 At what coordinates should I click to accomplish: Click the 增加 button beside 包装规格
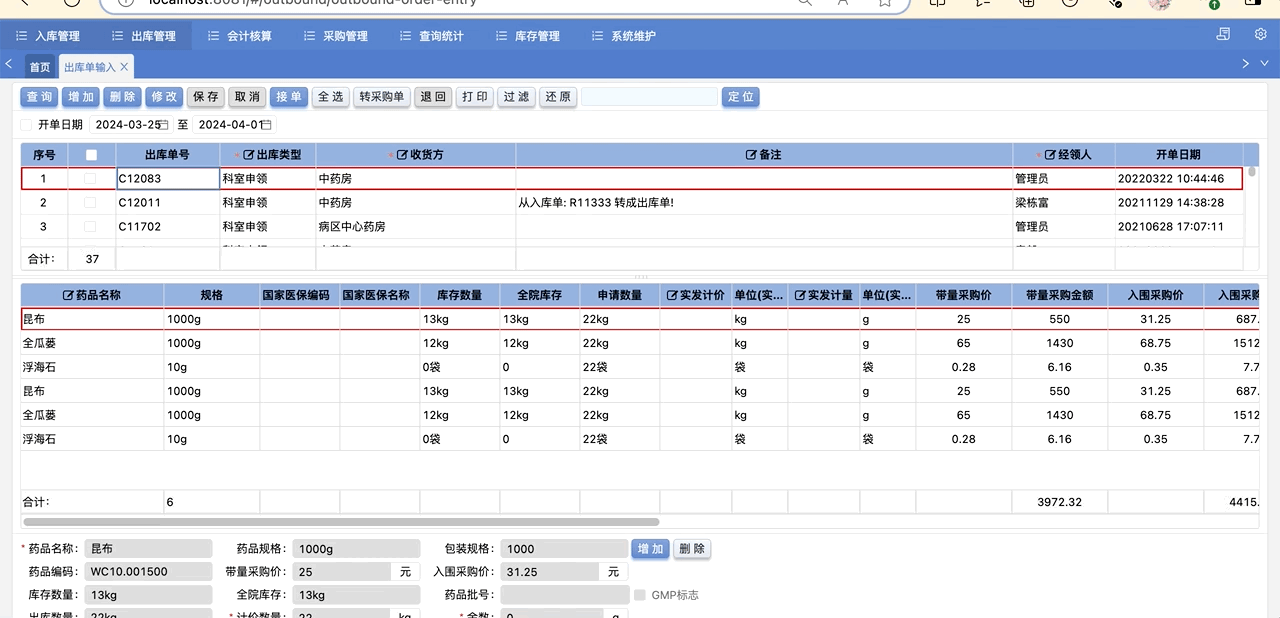pyautogui.click(x=650, y=549)
